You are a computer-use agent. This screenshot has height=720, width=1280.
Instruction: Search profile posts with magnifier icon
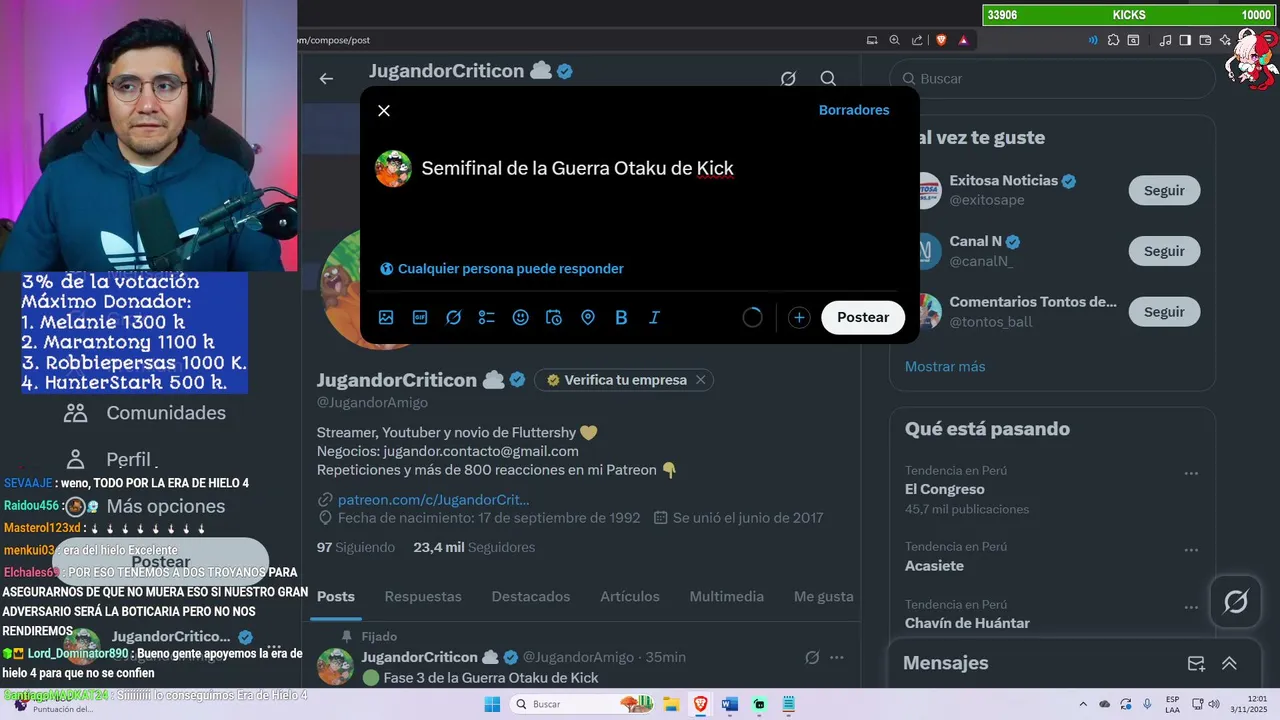click(x=828, y=78)
